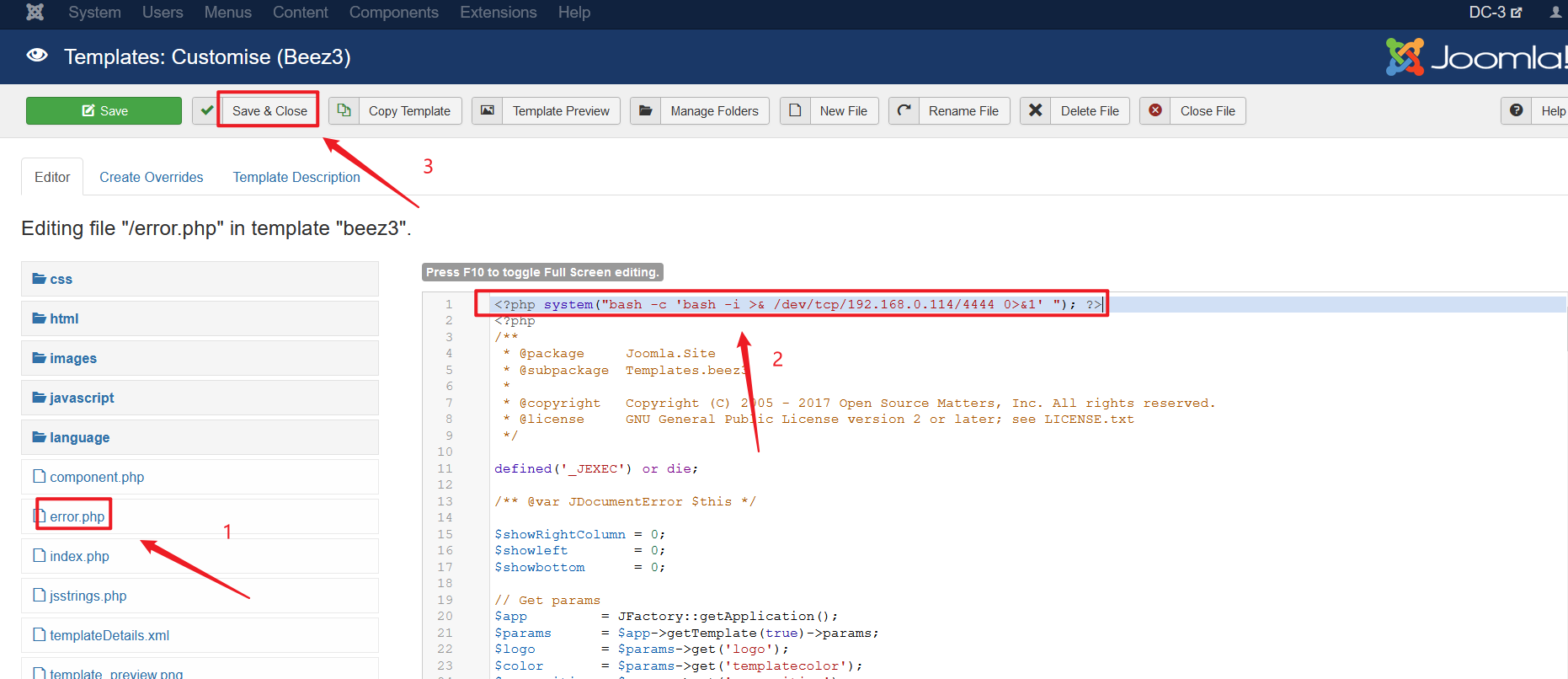Screen dimensions: 1568x679
Task: Click file icon next to component.php
Action: (x=39, y=476)
